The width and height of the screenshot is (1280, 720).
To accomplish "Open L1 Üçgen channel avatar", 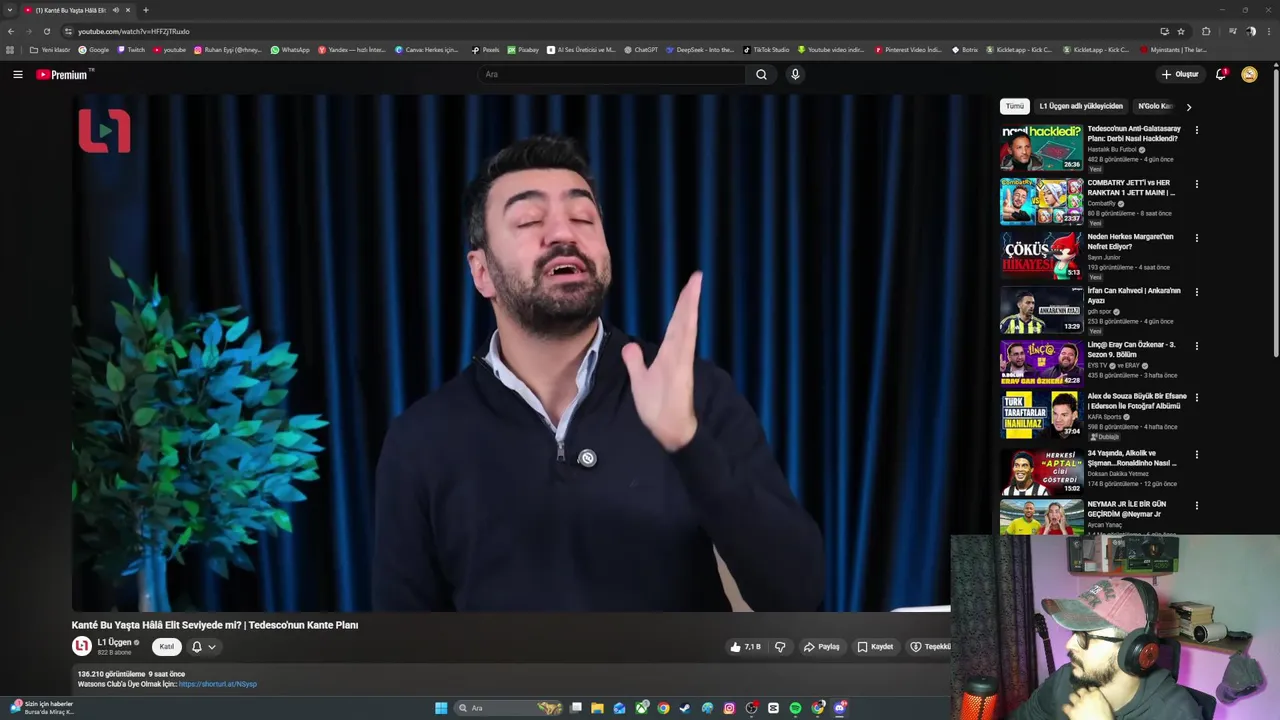I will 82,647.
